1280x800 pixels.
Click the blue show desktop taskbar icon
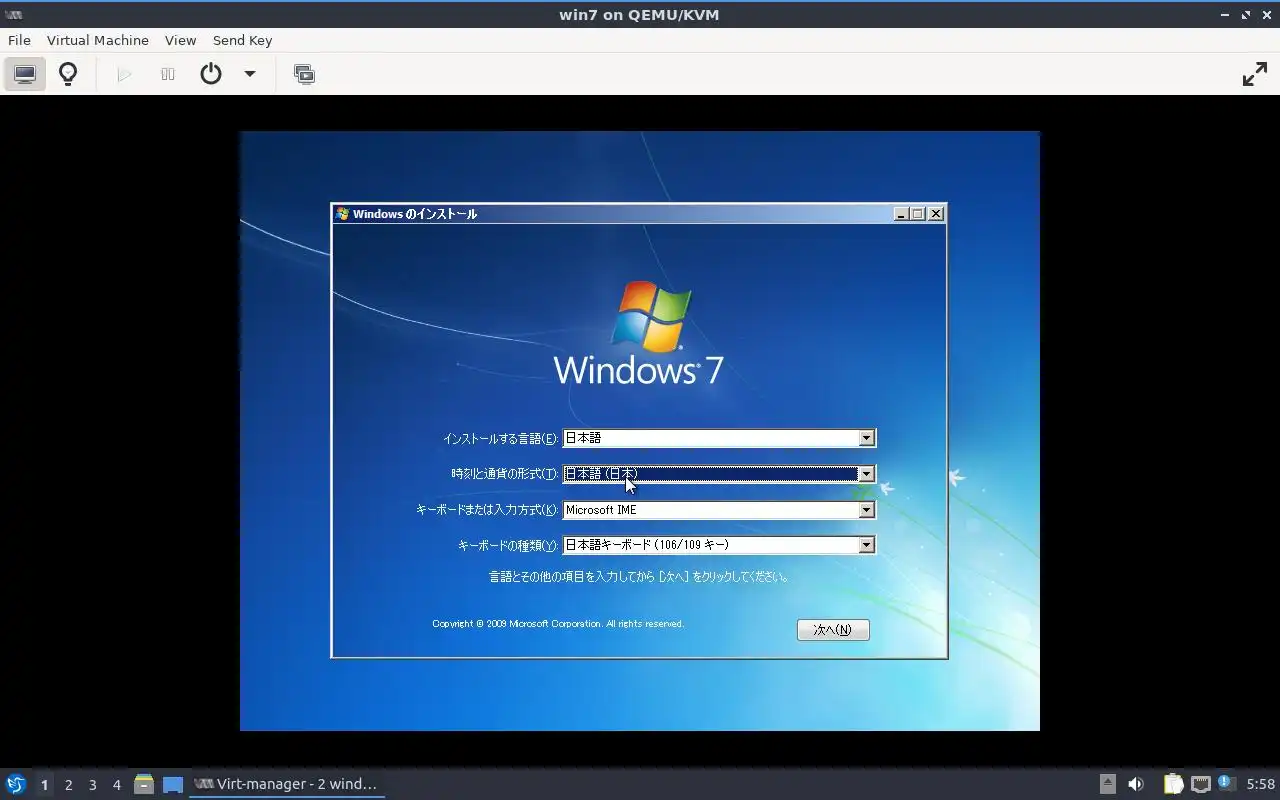point(173,784)
